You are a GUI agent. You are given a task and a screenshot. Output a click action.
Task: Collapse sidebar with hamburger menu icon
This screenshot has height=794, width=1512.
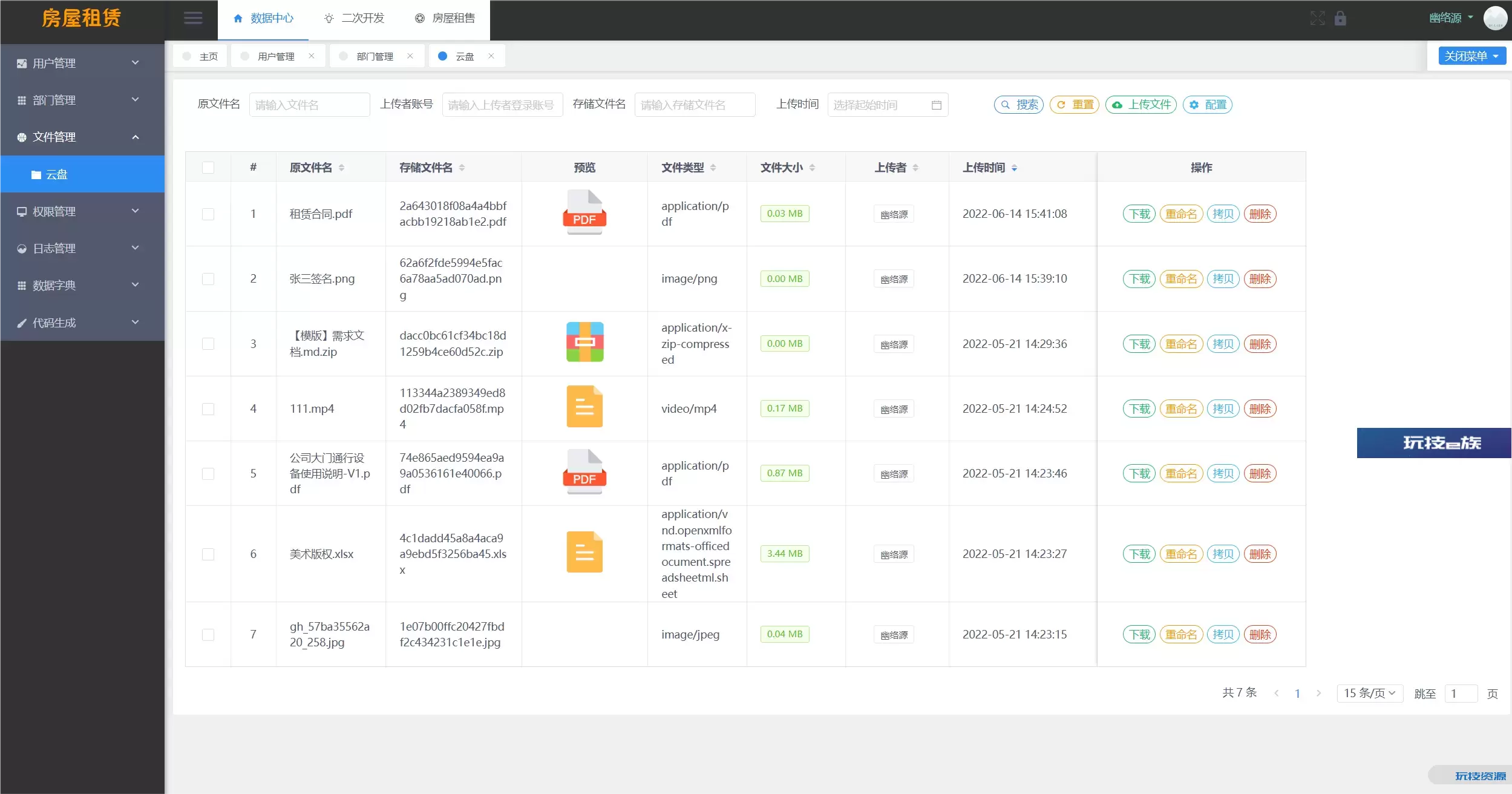click(x=193, y=18)
